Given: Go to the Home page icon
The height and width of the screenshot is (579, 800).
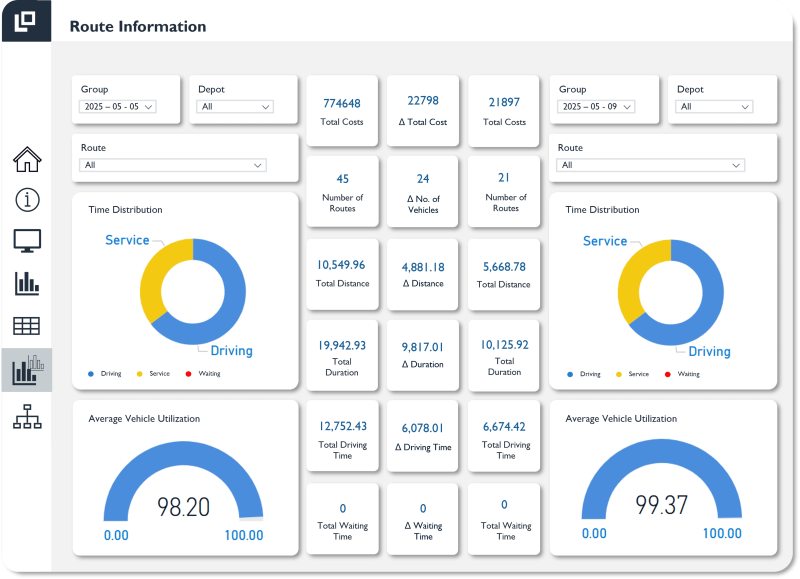Looking at the screenshot, I should [27, 159].
